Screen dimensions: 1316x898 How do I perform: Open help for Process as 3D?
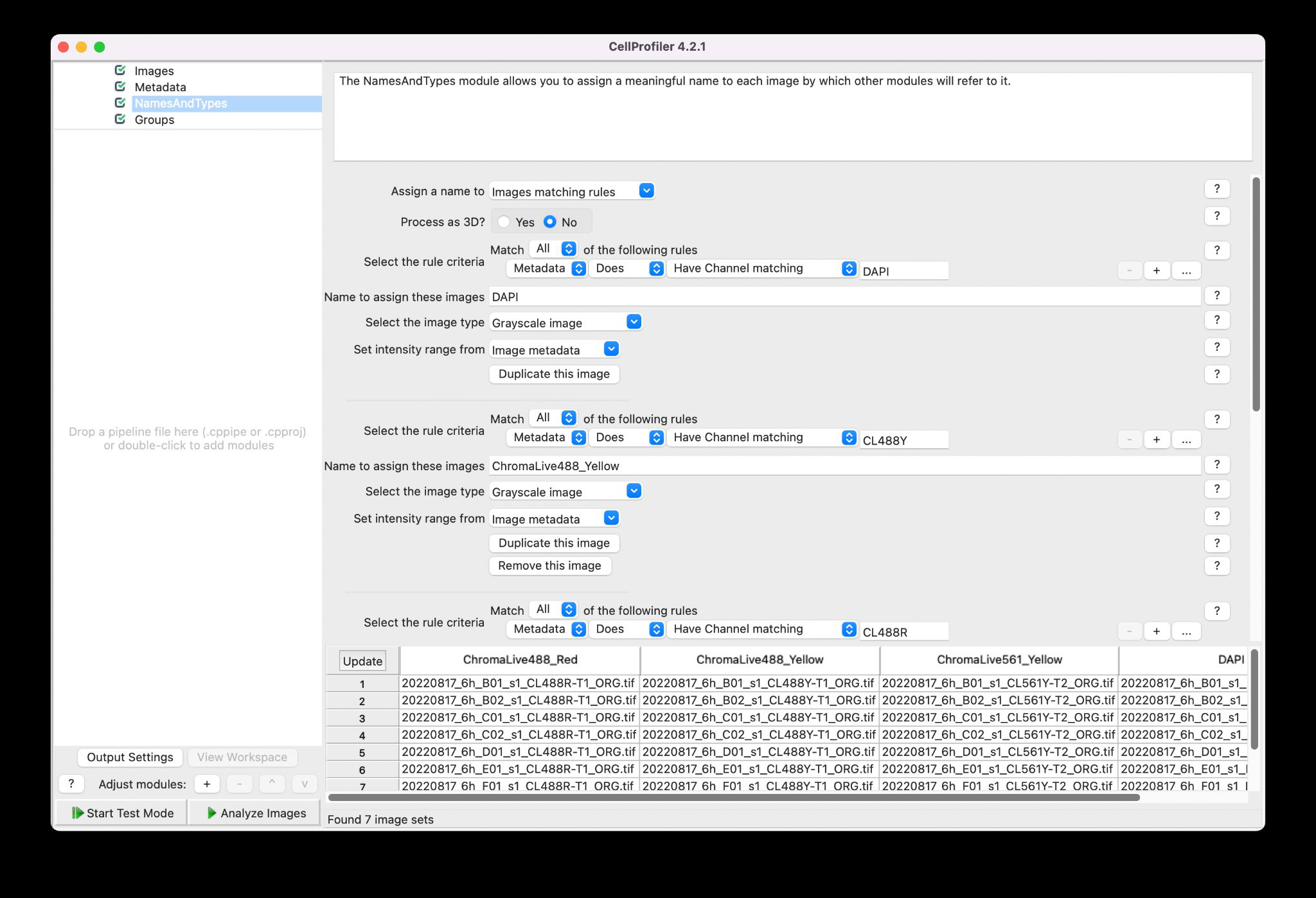pyautogui.click(x=1217, y=216)
